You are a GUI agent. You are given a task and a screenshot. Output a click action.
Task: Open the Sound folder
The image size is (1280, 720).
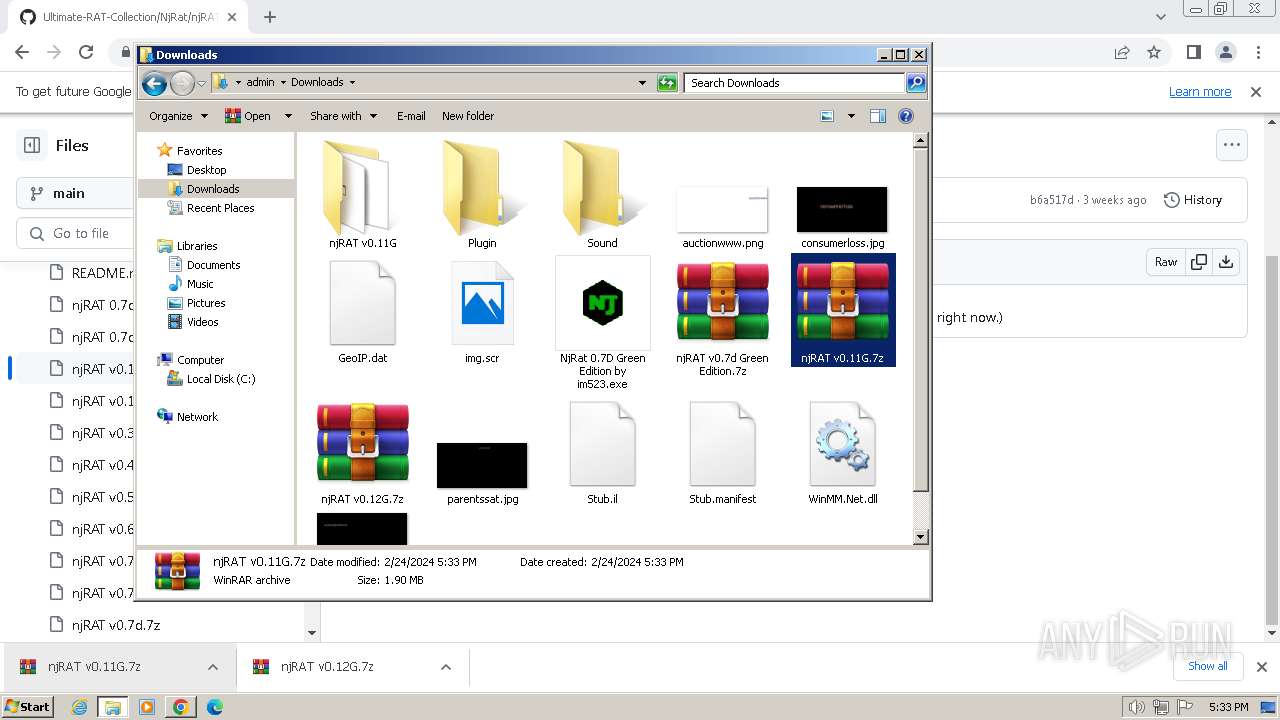(602, 195)
